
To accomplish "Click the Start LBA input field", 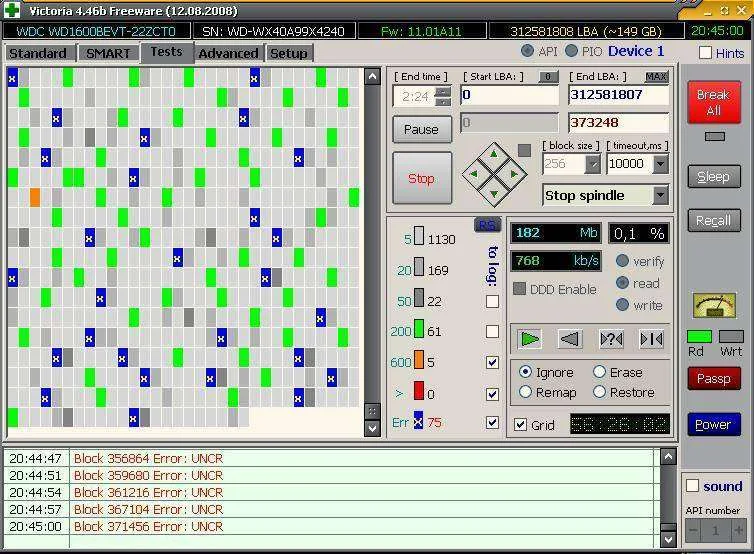I will (x=510, y=95).
